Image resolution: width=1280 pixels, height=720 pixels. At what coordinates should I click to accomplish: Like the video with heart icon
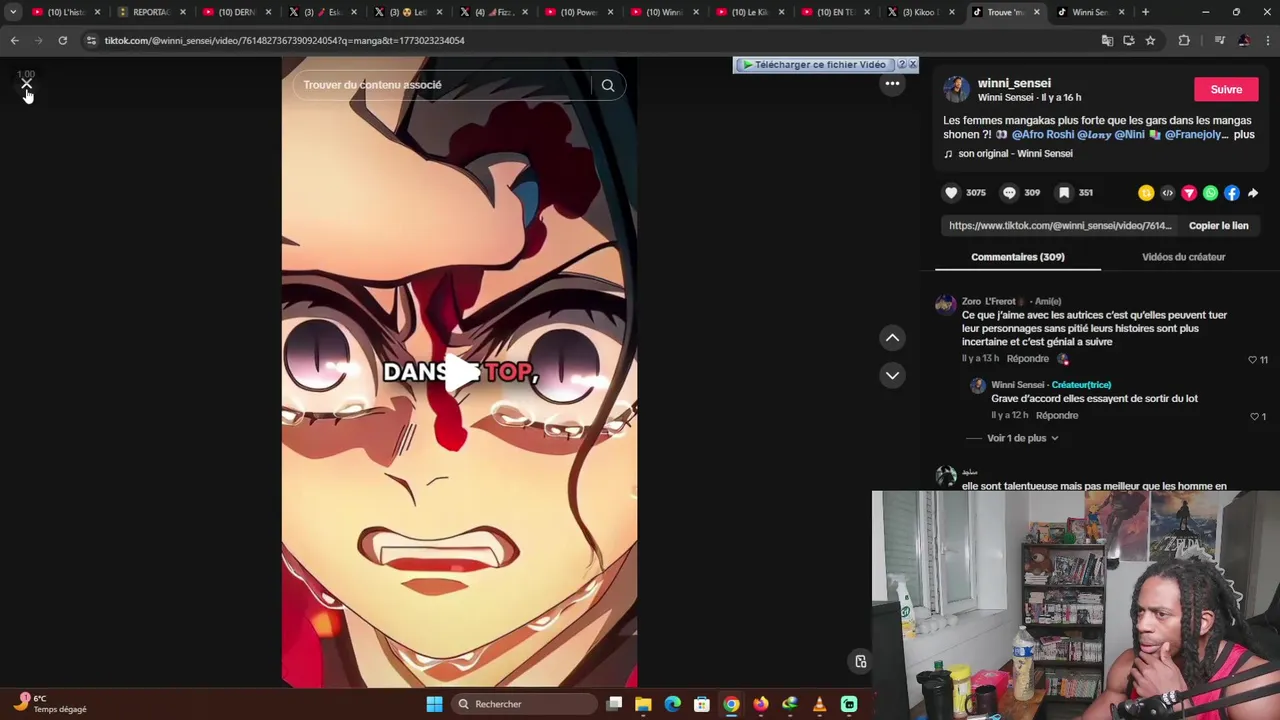tap(951, 192)
